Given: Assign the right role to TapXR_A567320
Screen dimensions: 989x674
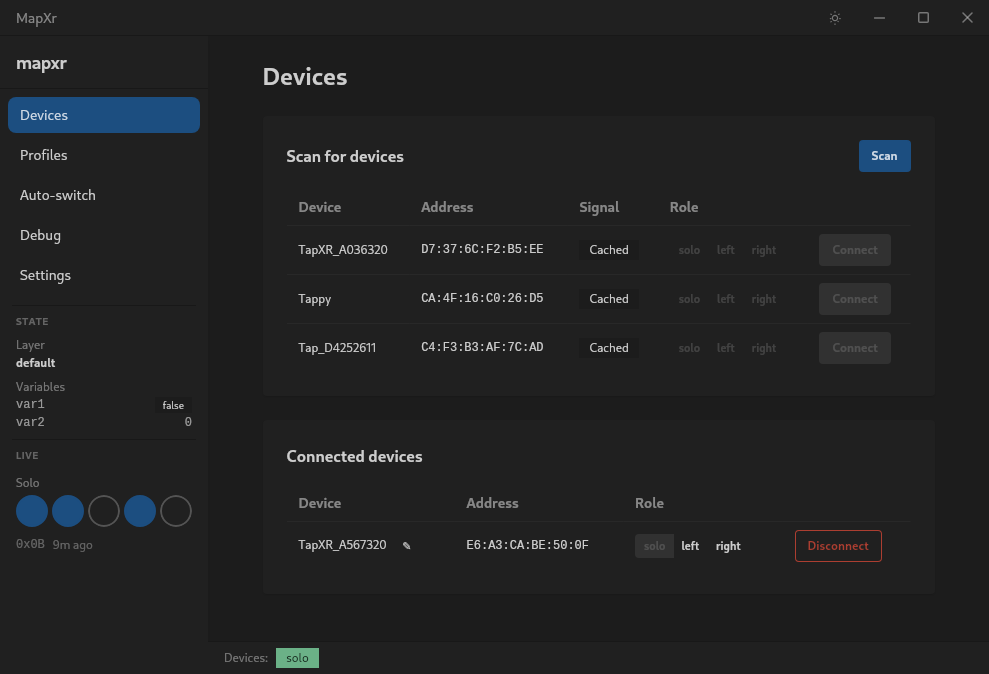Looking at the screenshot, I should tap(728, 545).
